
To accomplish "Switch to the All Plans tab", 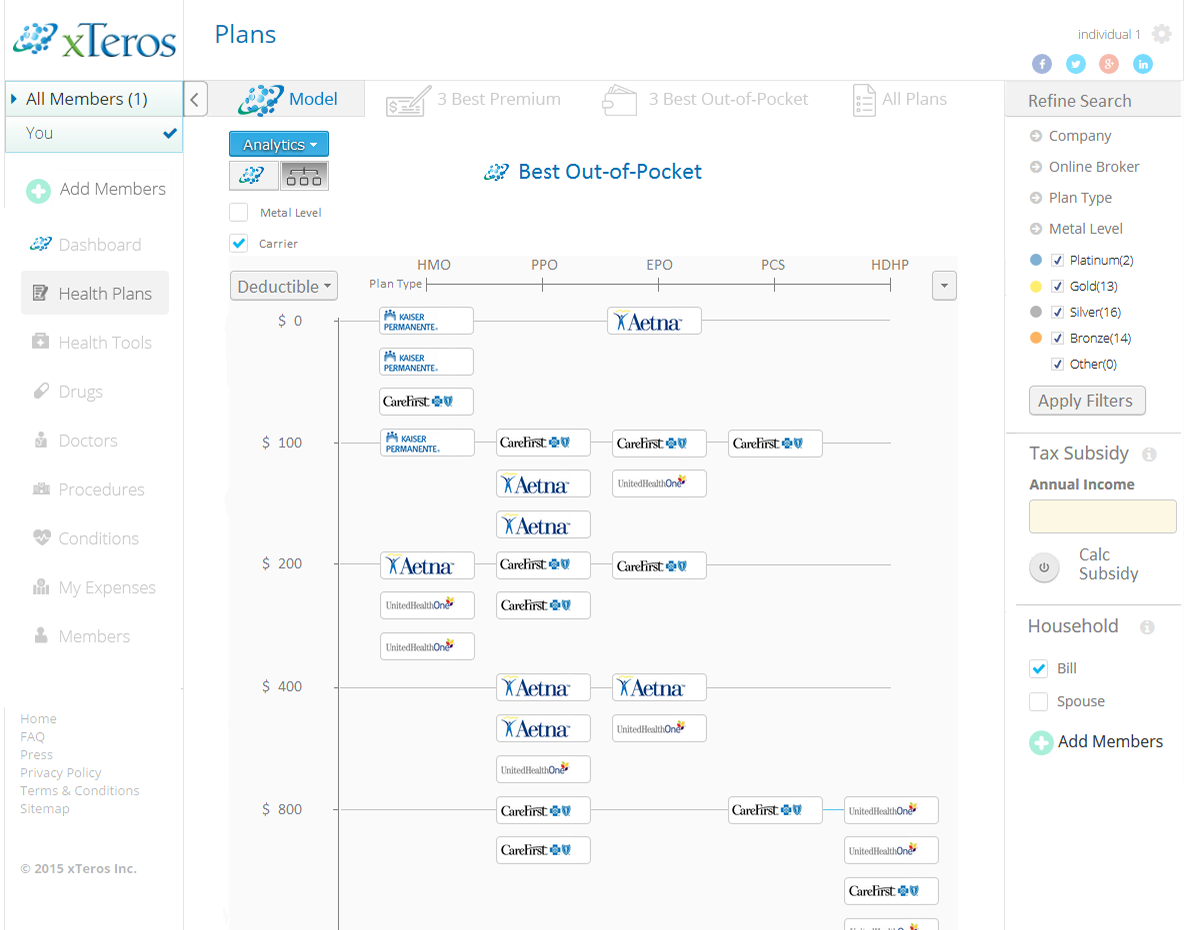I will pos(899,99).
